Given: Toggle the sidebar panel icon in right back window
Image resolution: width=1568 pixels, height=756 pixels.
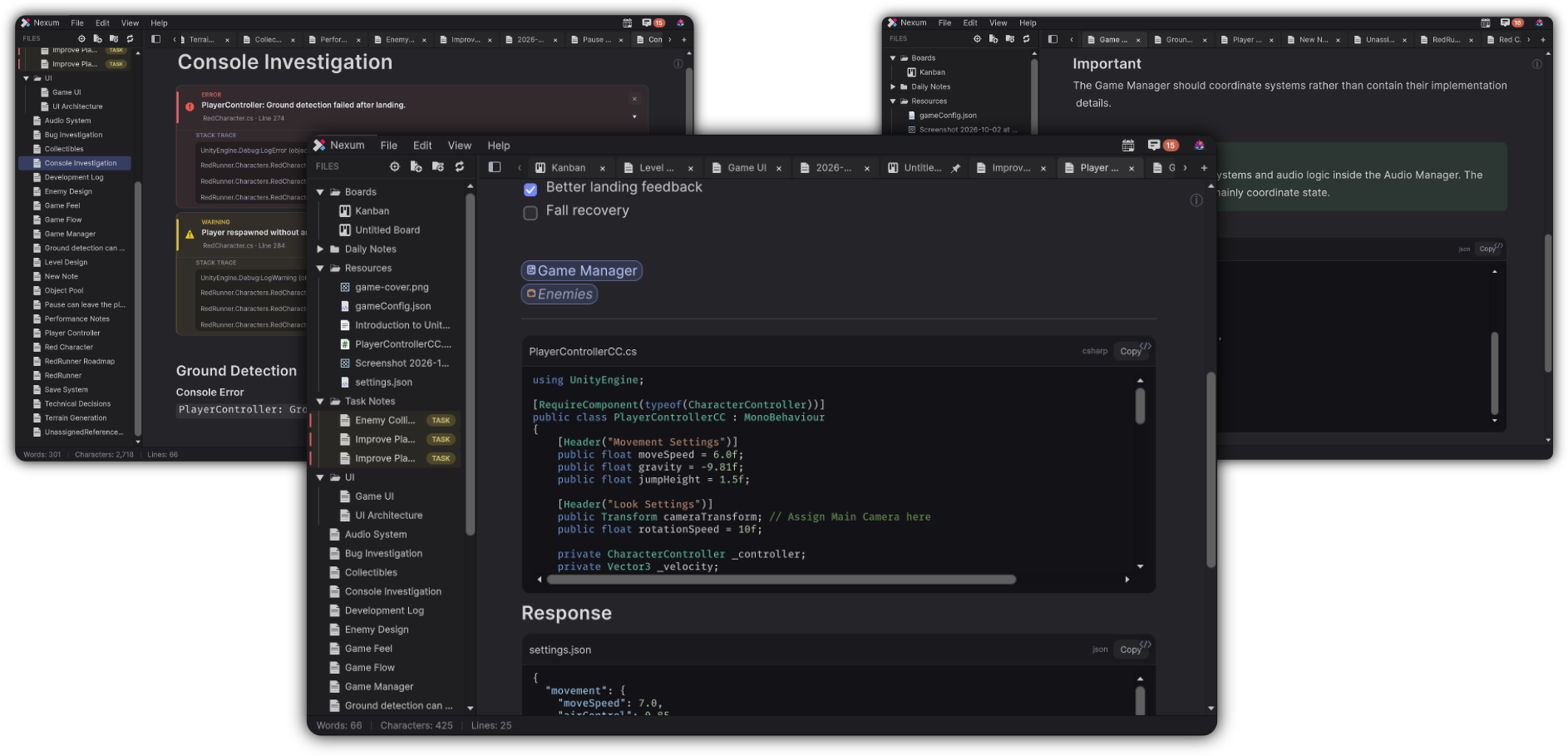Looking at the screenshot, I should (x=1053, y=39).
